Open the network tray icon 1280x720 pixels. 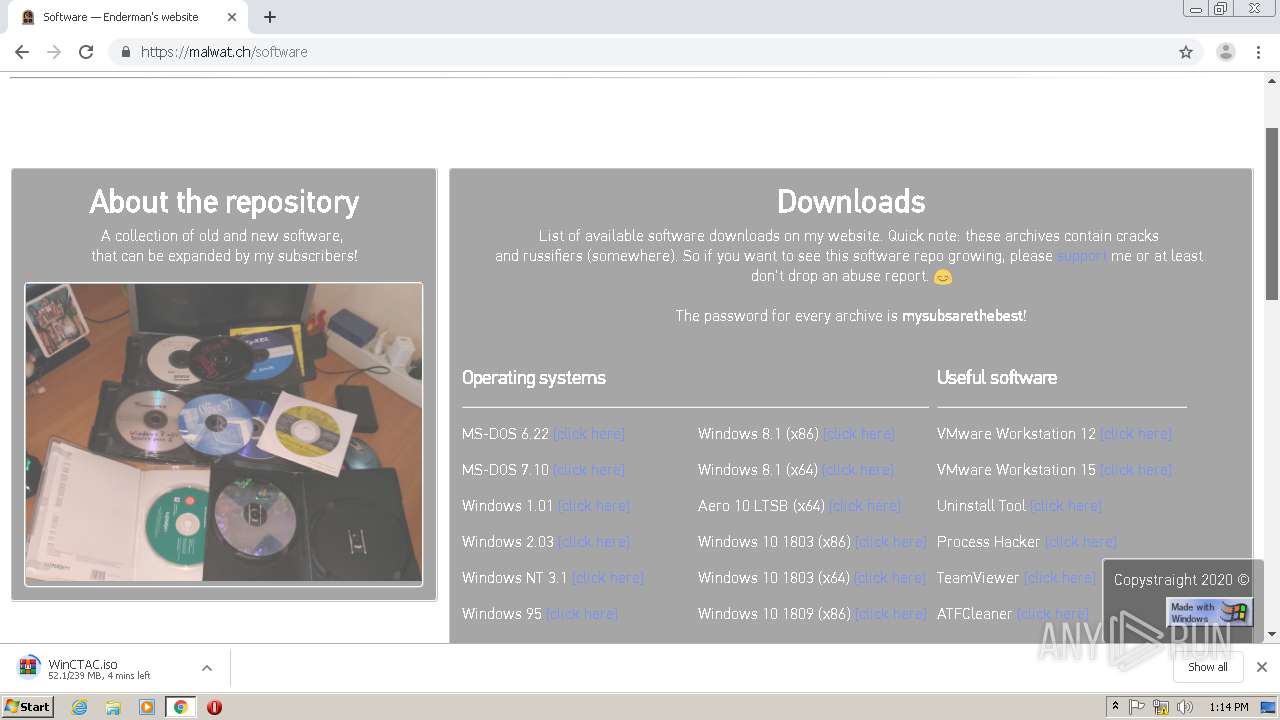(x=1161, y=707)
